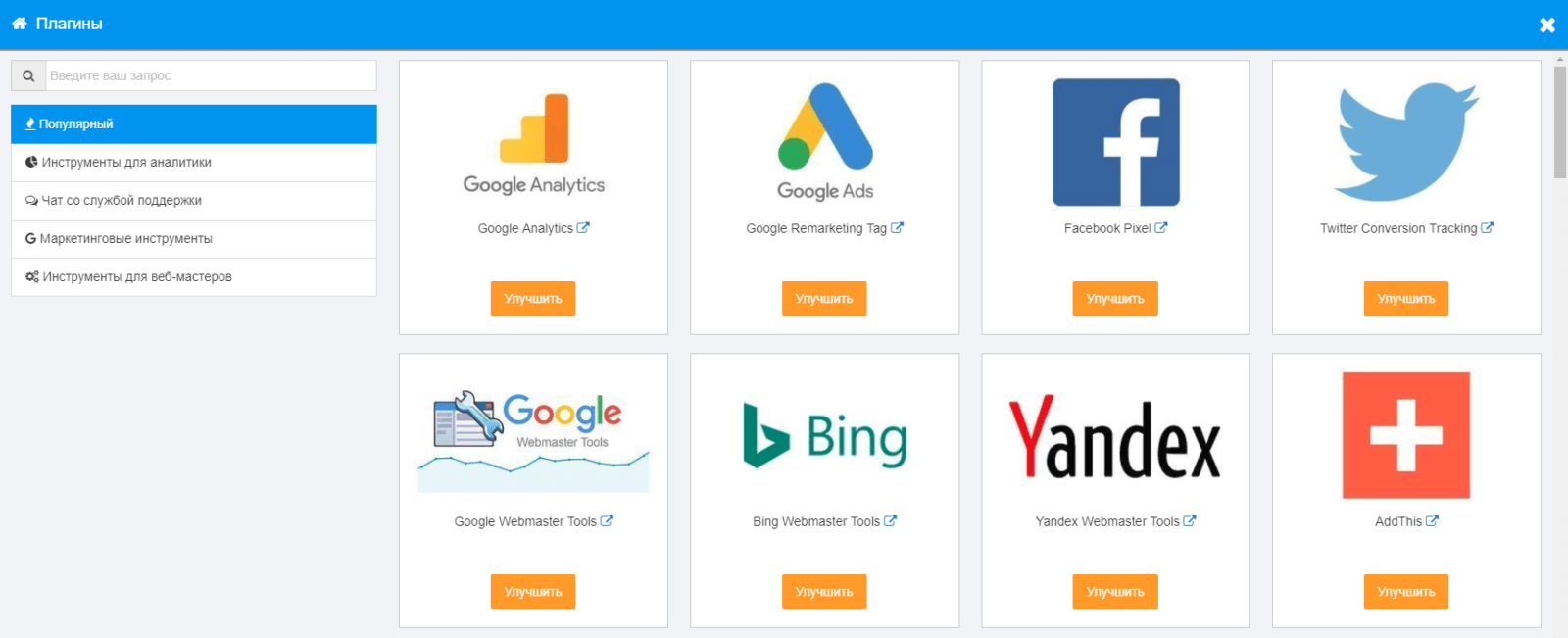Click Улучшить under Yandex Webmaster Tools
1568x638 pixels.
1115,592
